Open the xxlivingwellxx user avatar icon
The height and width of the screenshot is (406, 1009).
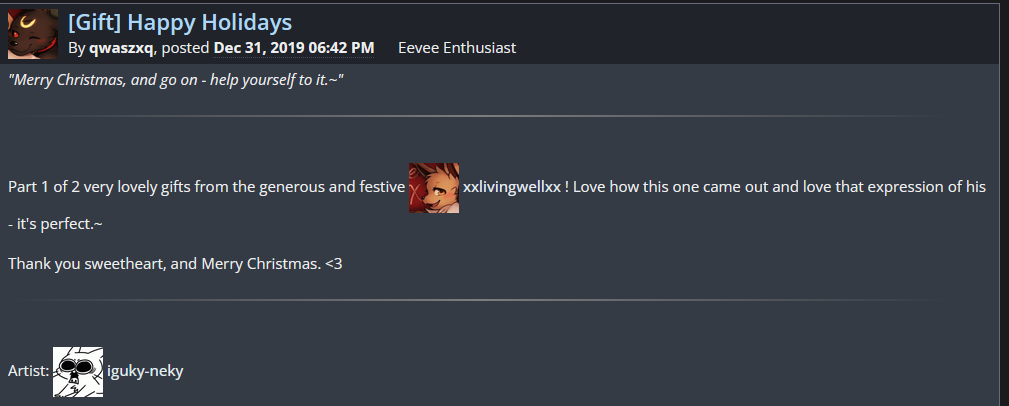coord(434,188)
